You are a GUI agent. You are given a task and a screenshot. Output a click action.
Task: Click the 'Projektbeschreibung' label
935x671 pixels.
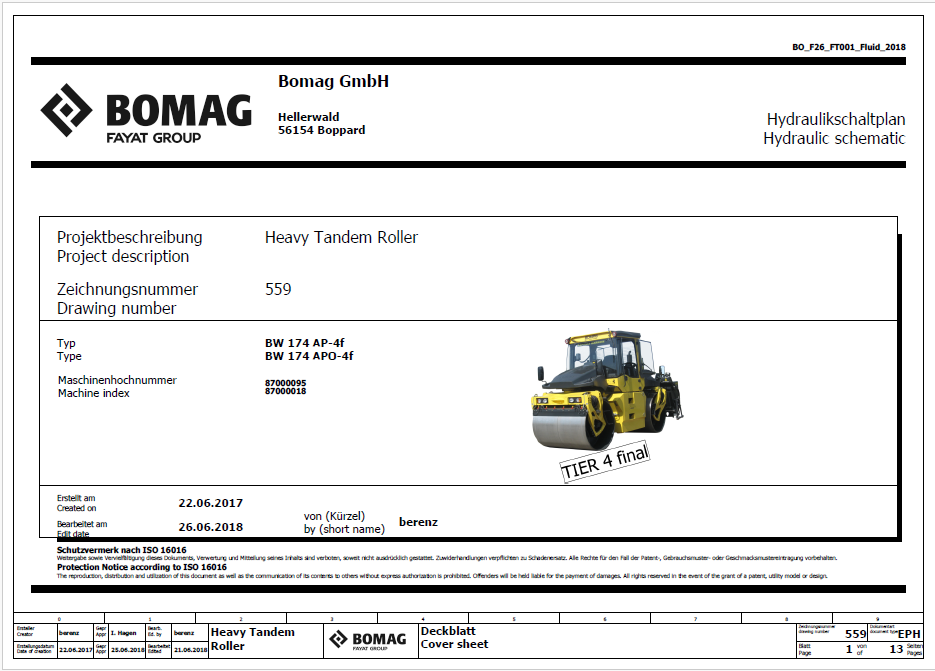click(129, 237)
